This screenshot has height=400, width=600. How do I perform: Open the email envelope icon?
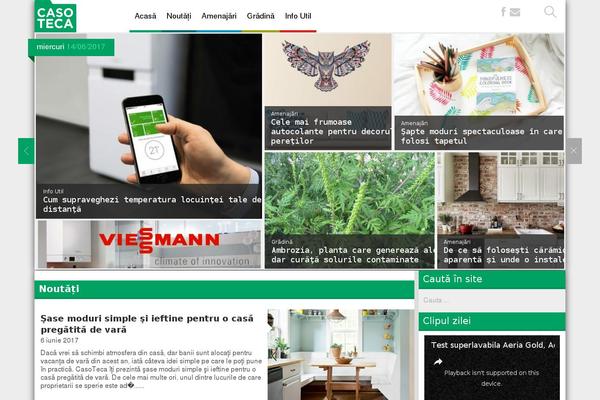click(515, 12)
